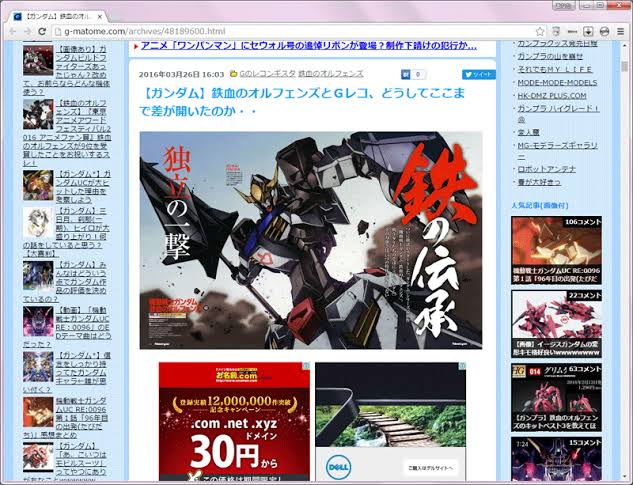The width and height of the screenshot is (633, 485).
Task: Select the 【ガンダム】鉄血のオル… browser tab
Action: 59,17
